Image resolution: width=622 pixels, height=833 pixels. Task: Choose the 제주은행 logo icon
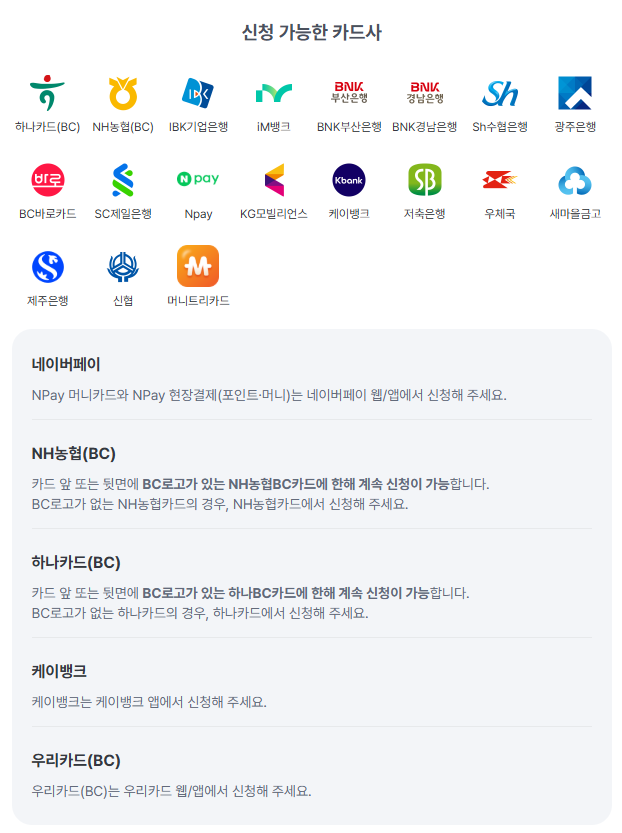[48, 267]
